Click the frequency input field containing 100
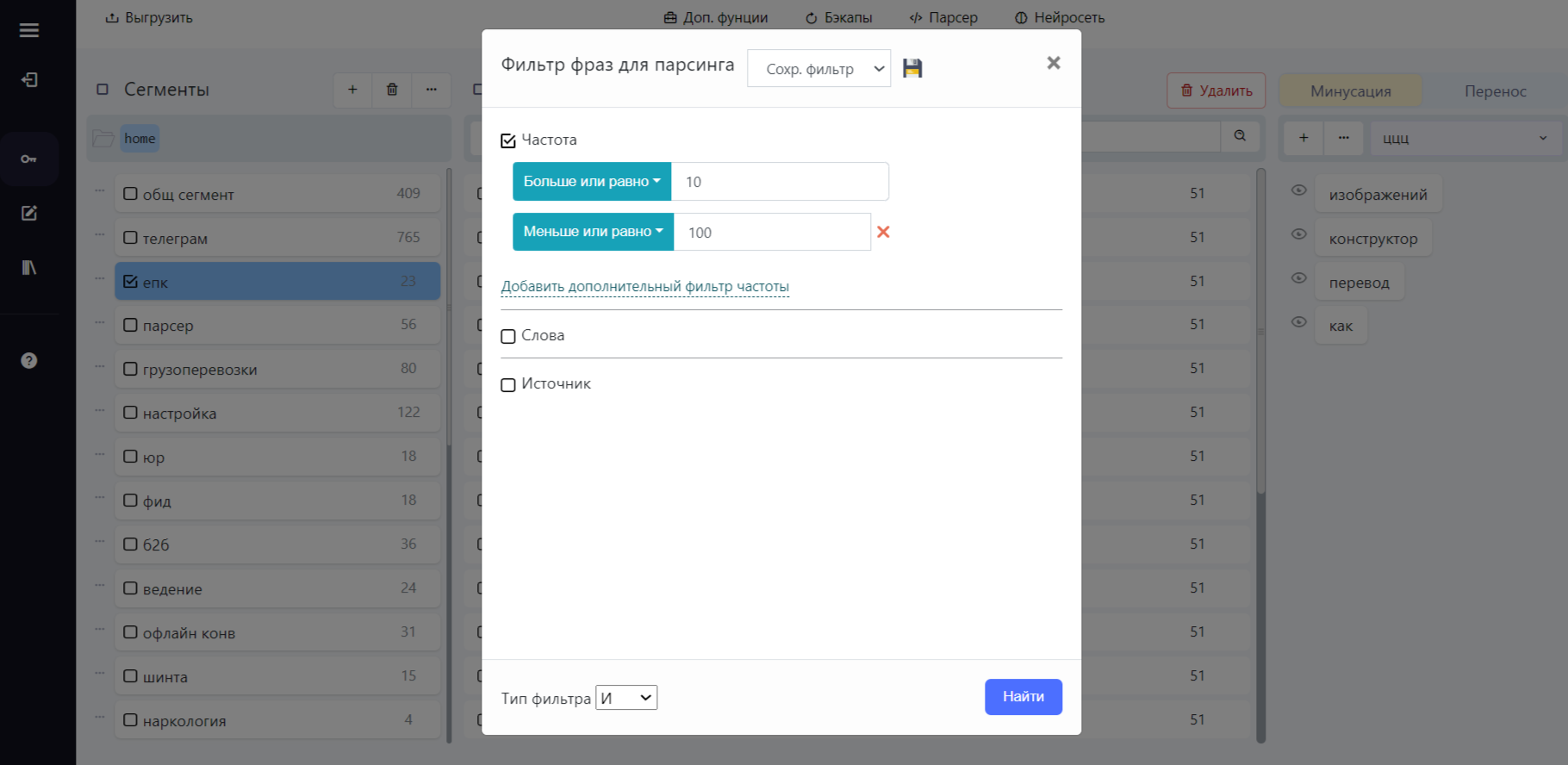This screenshot has width=1568, height=765. [x=772, y=232]
